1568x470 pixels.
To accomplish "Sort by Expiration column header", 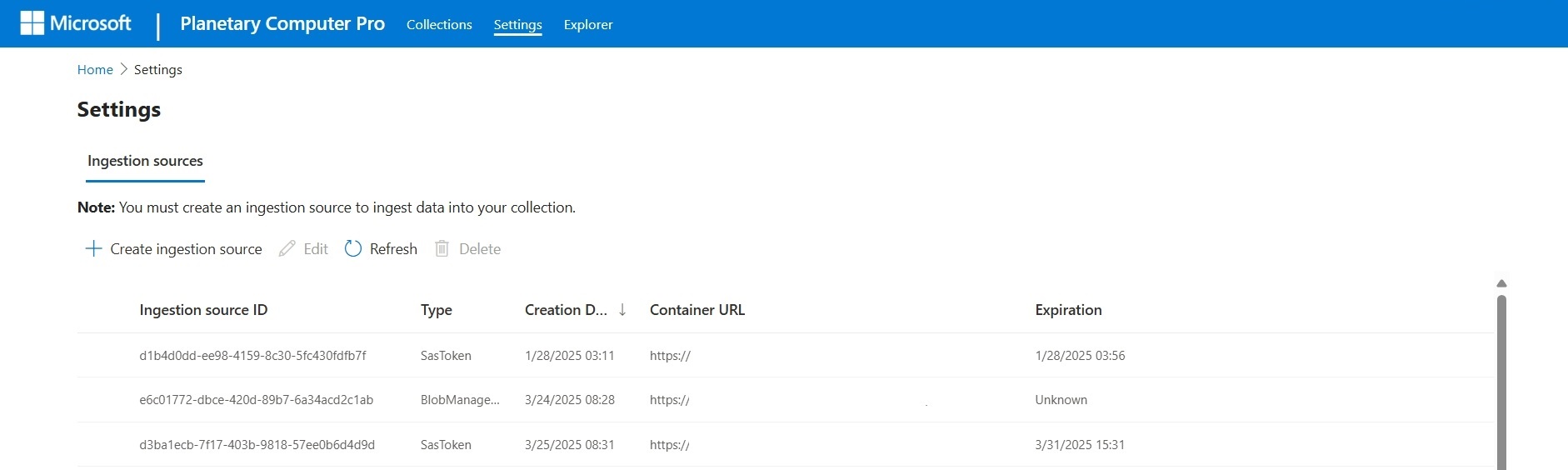I will coord(1068,310).
